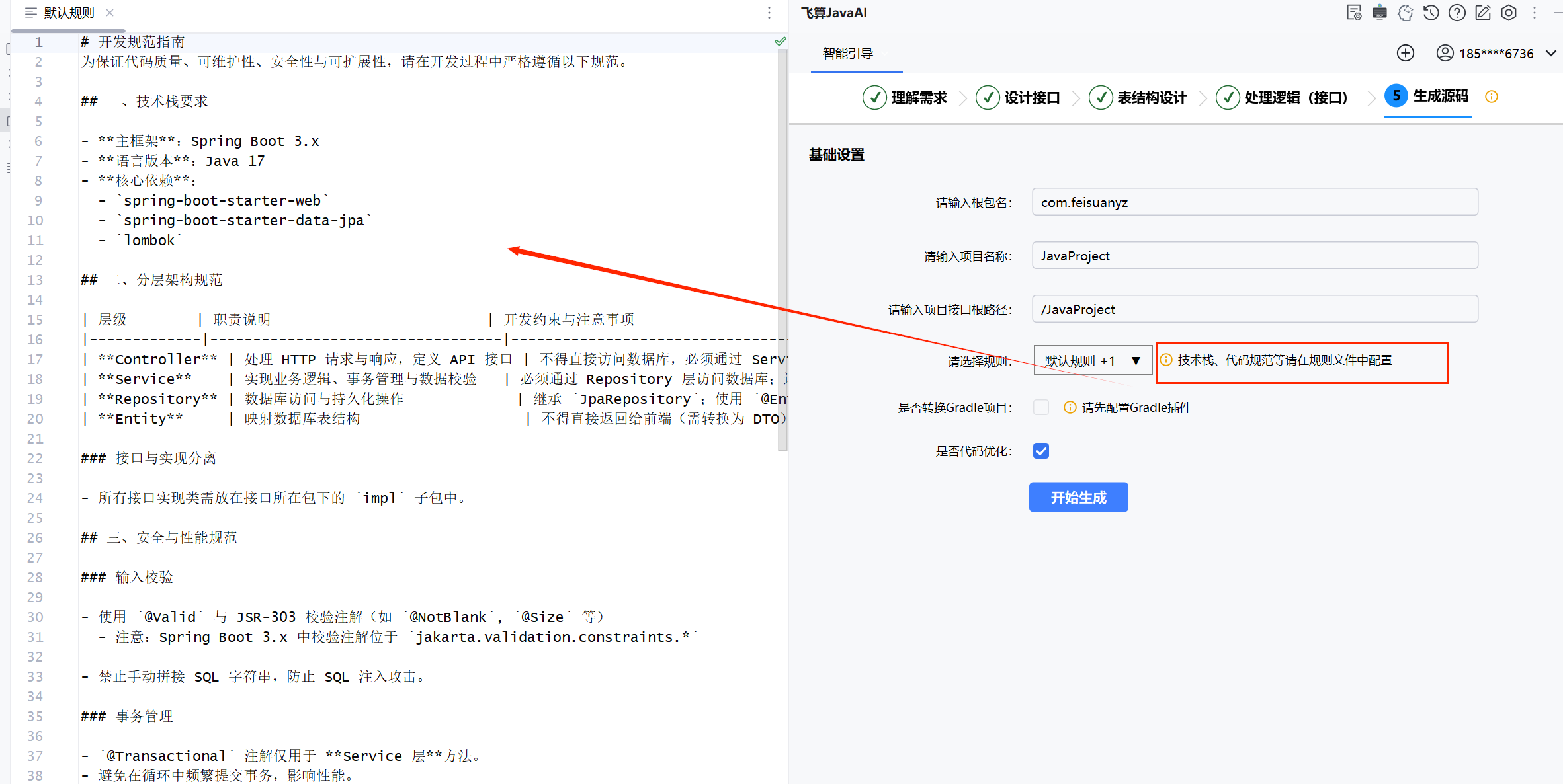Click the edit pencil note icon

pos(1482,13)
